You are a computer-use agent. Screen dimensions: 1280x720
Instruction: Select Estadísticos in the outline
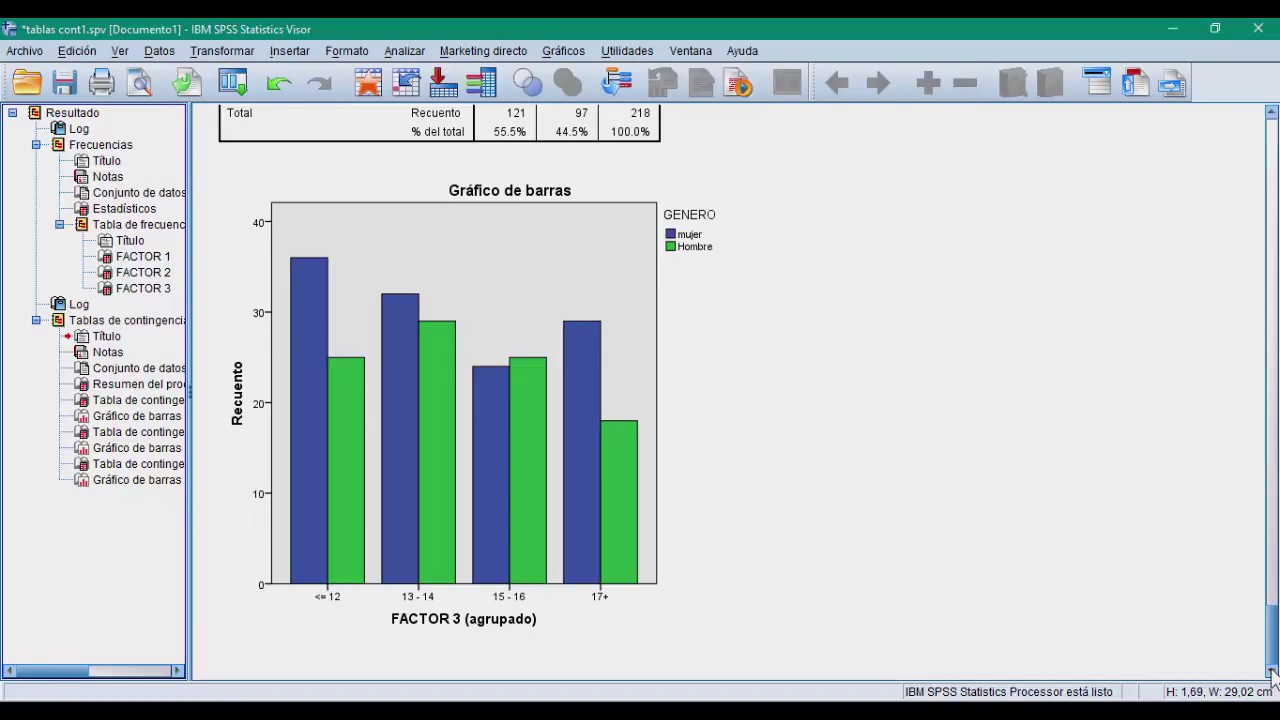(124, 209)
